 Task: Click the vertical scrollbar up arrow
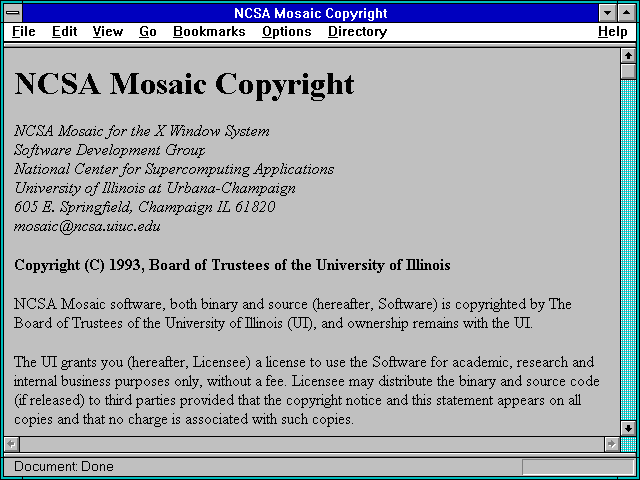pyautogui.click(x=628, y=56)
